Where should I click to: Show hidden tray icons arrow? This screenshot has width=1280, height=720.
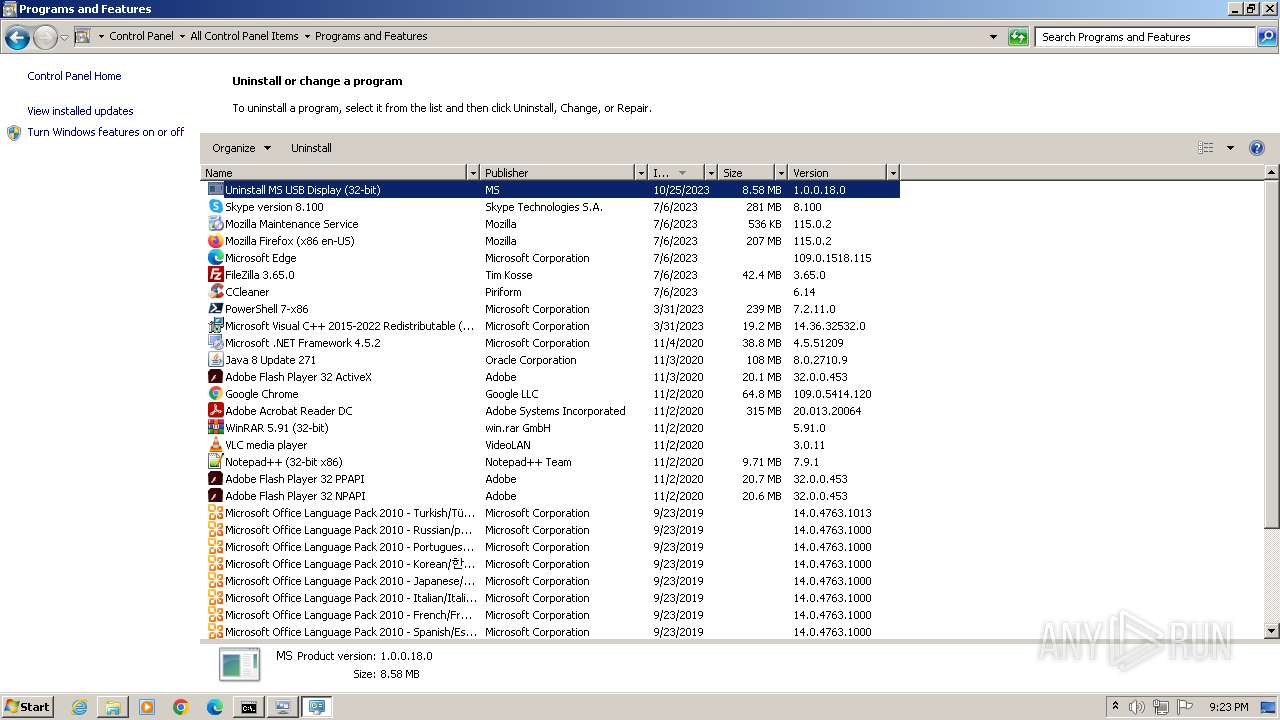point(1115,707)
